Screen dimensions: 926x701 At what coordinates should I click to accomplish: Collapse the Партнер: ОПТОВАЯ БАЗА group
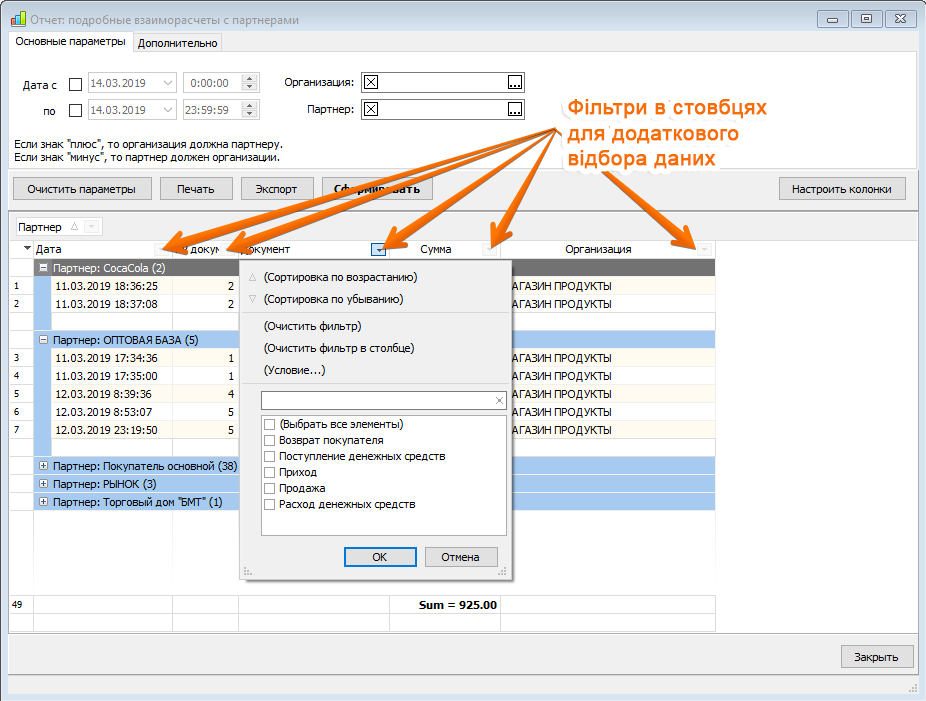point(43,340)
